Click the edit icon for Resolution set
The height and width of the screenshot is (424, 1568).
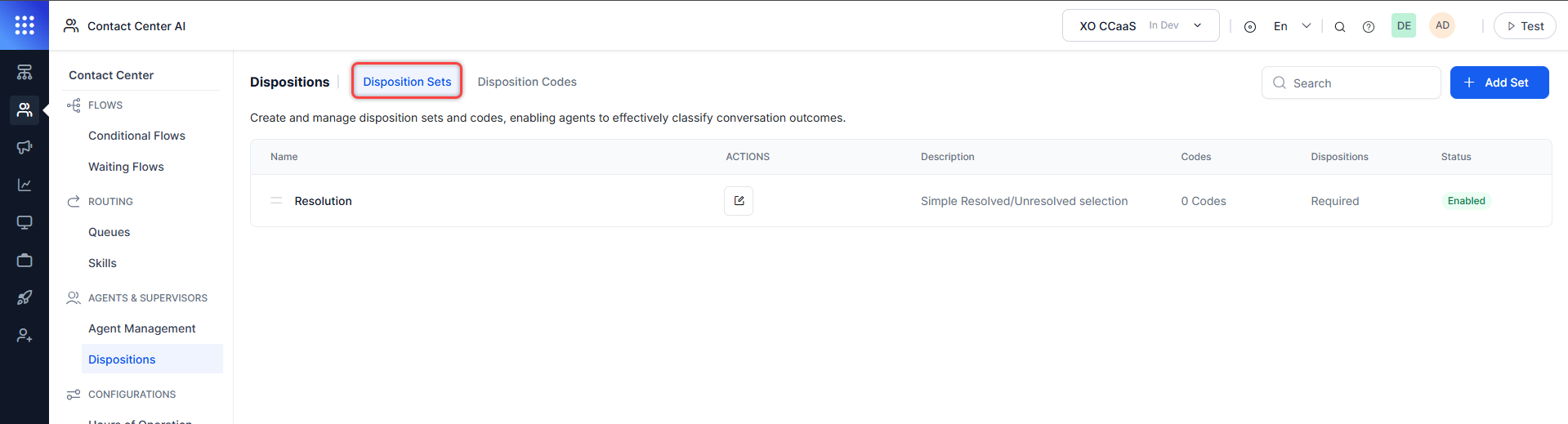click(x=739, y=201)
